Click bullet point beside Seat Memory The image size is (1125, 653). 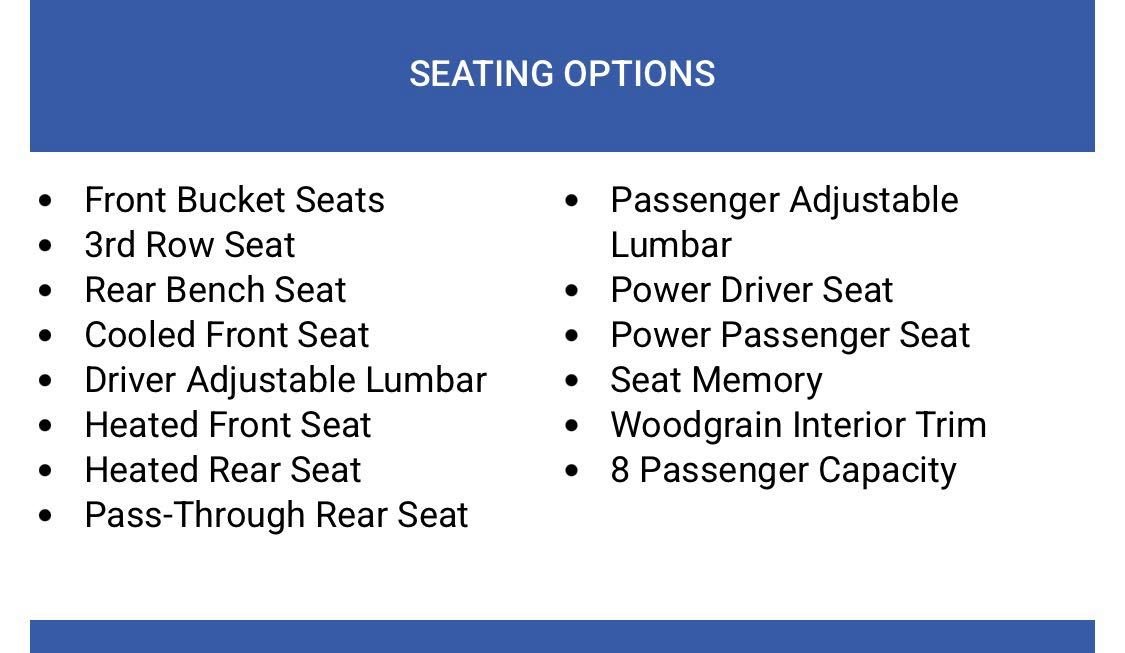pos(572,381)
